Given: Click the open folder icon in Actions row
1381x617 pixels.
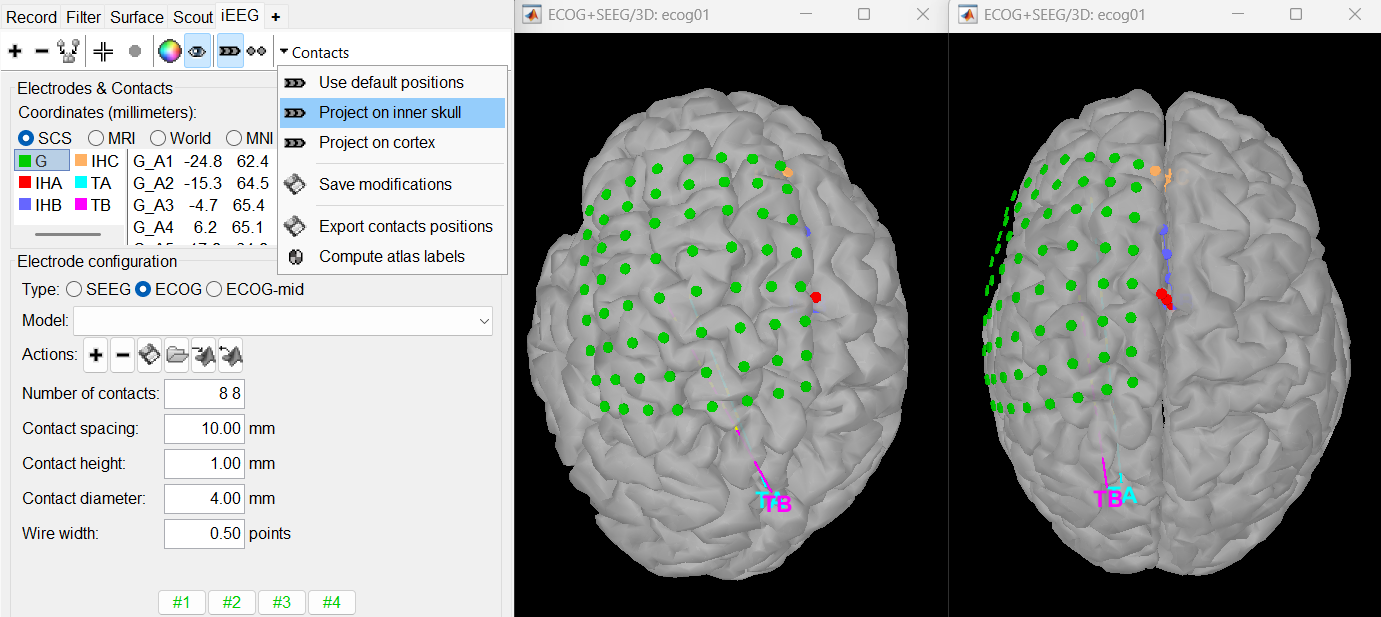Looking at the screenshot, I should point(177,355).
